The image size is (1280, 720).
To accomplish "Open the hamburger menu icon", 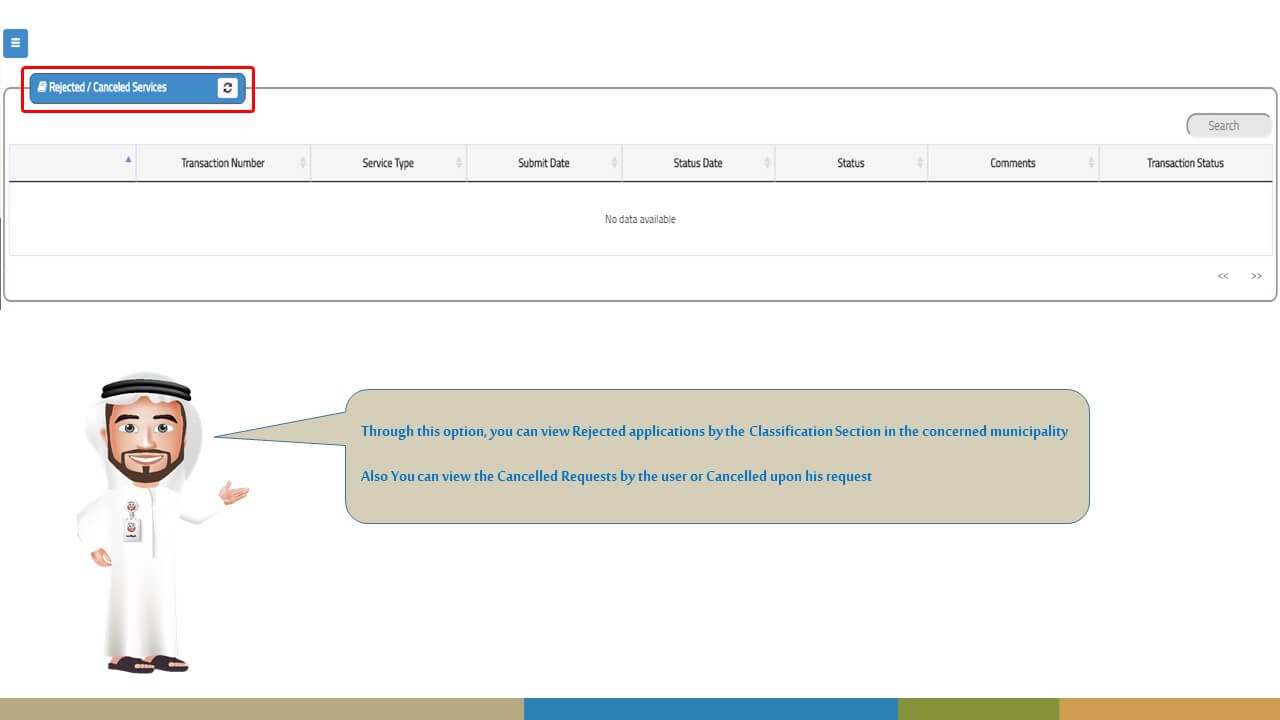I will (15, 43).
